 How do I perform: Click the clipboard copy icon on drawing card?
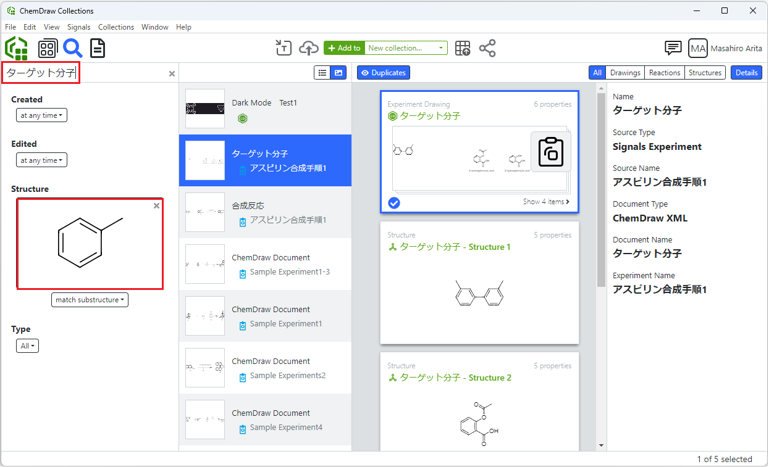550,151
